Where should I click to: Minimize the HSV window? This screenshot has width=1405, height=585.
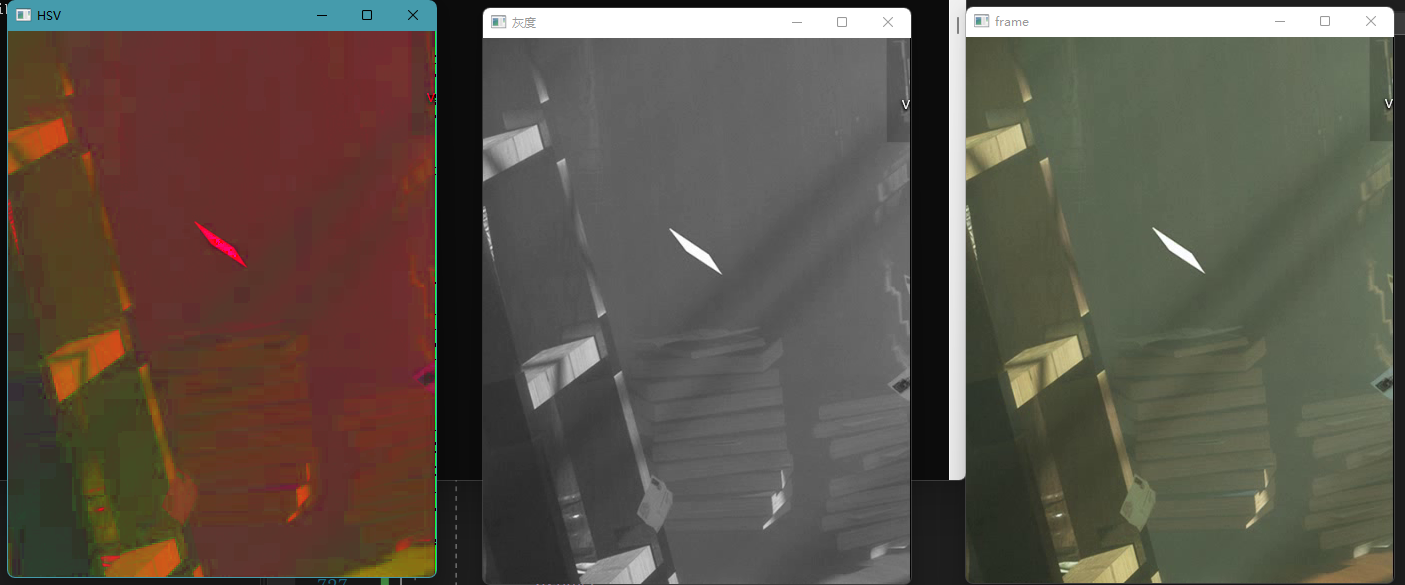(x=321, y=15)
